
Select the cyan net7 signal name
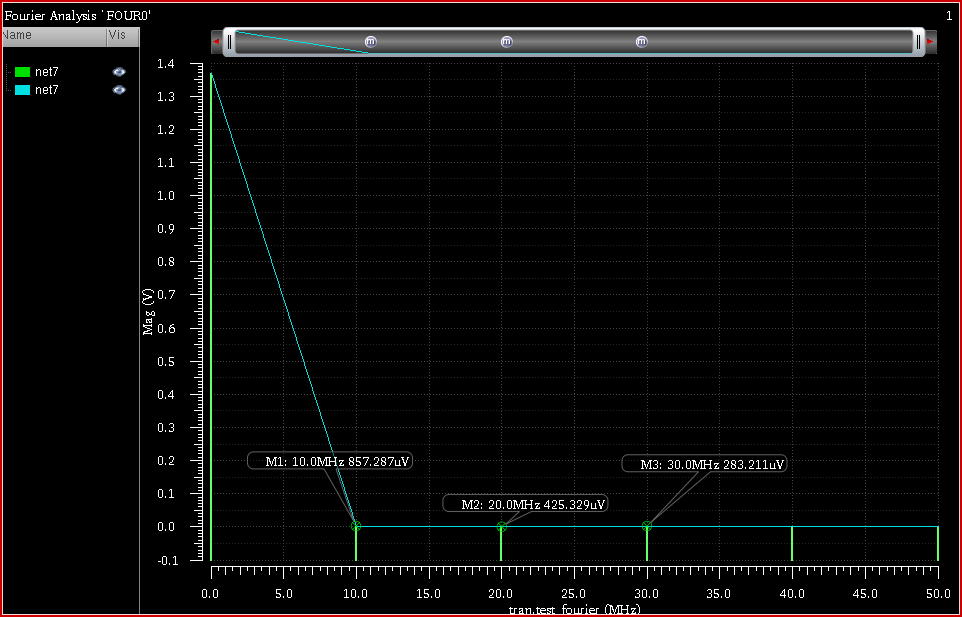point(47,90)
